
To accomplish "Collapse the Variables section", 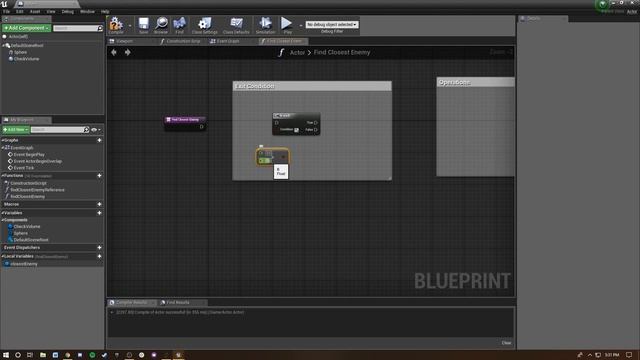I will pos(3,213).
